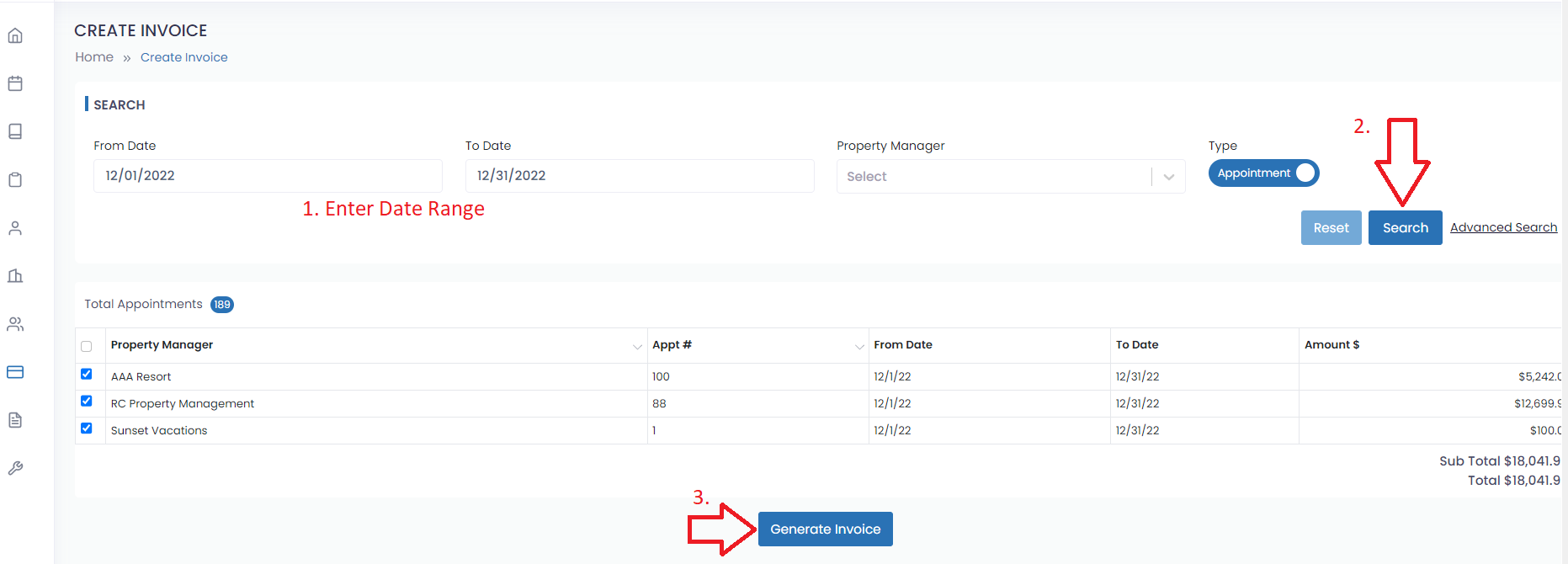Click the Generate Invoice button
Viewport: 1568px width, 564px height.
pyautogui.click(x=825, y=529)
